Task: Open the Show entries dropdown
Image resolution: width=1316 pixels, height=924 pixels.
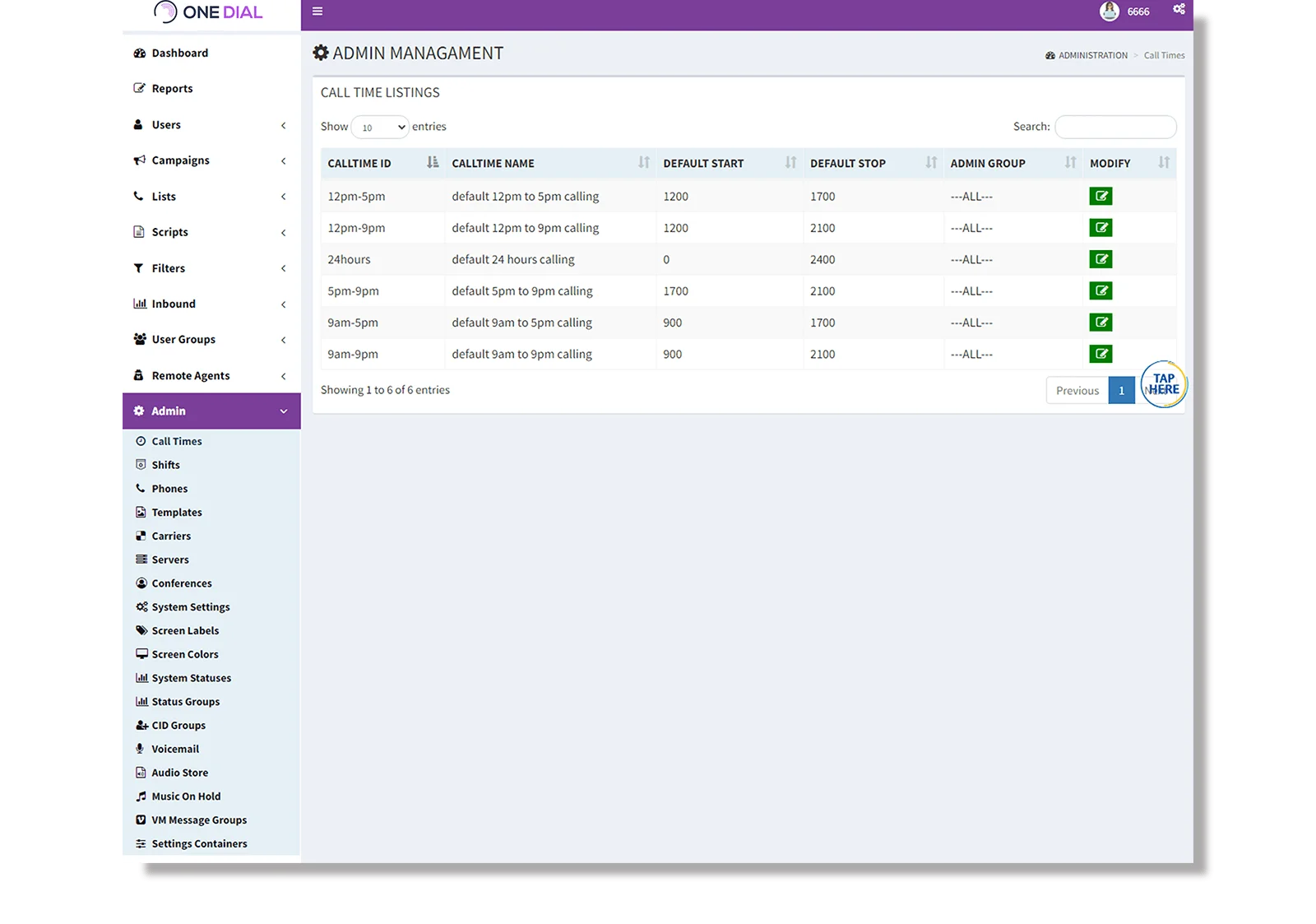Action: [379, 127]
